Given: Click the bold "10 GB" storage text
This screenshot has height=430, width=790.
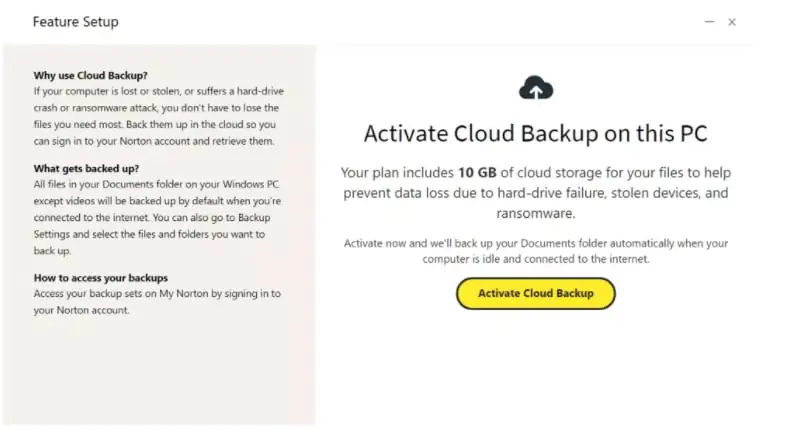Looking at the screenshot, I should pos(477,172).
